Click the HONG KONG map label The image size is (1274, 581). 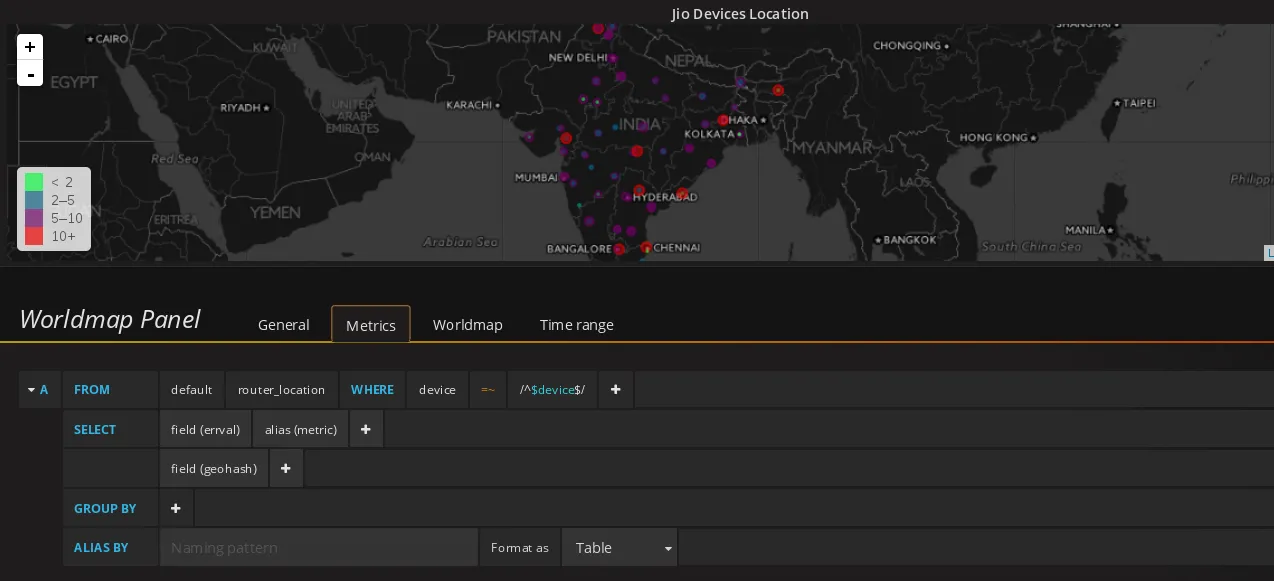click(x=993, y=137)
